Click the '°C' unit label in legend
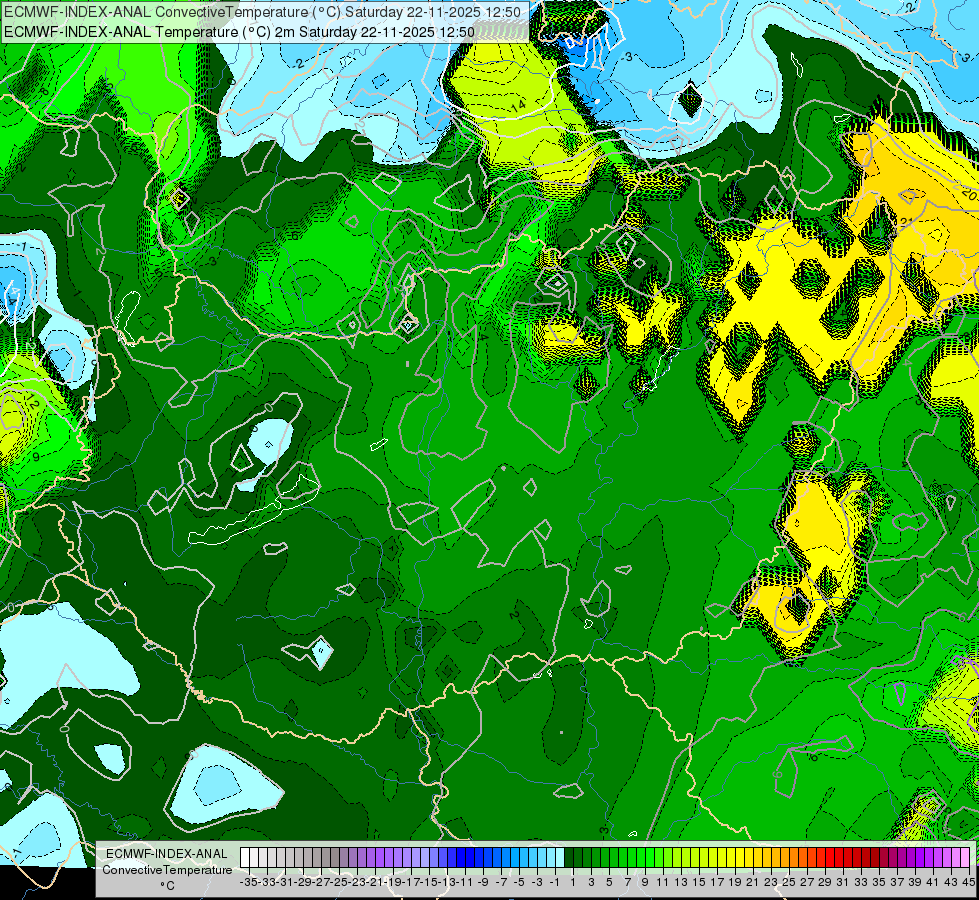Screen dimensions: 979x900 point(167,886)
